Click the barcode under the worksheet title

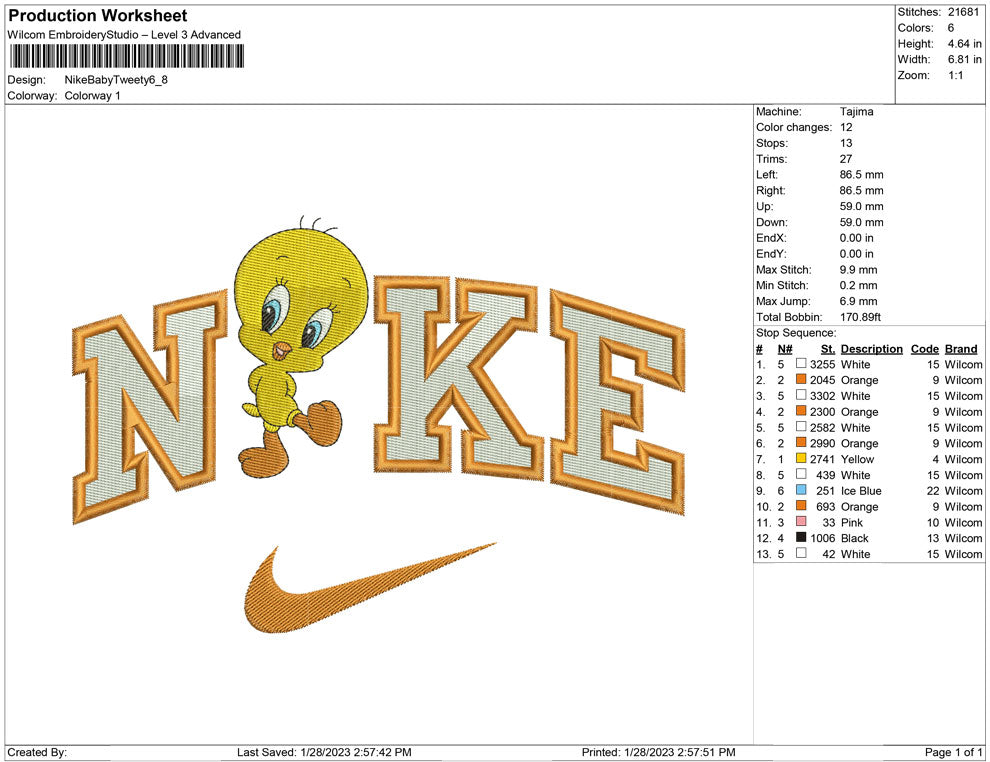tap(126, 57)
